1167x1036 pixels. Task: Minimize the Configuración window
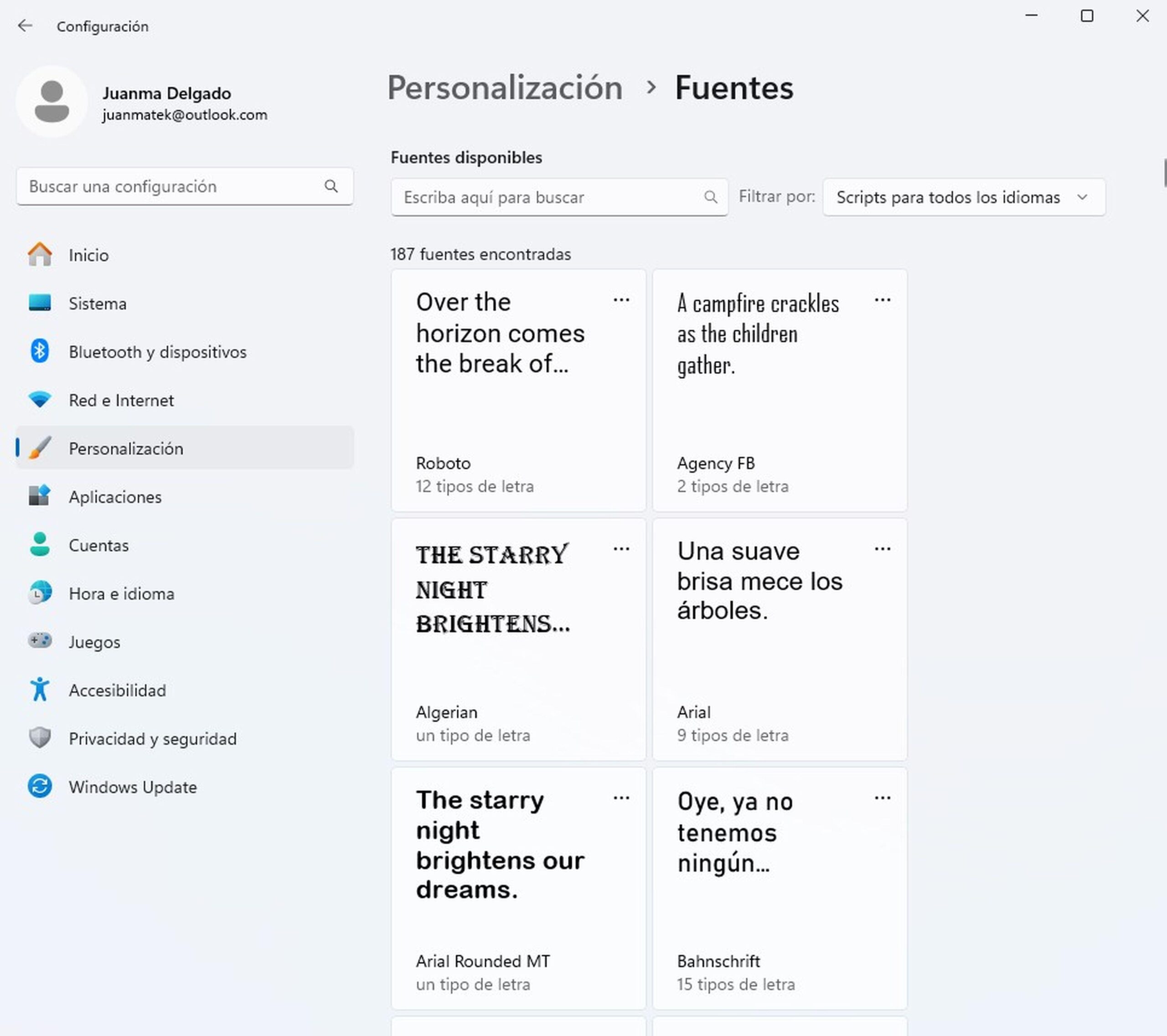[1032, 16]
